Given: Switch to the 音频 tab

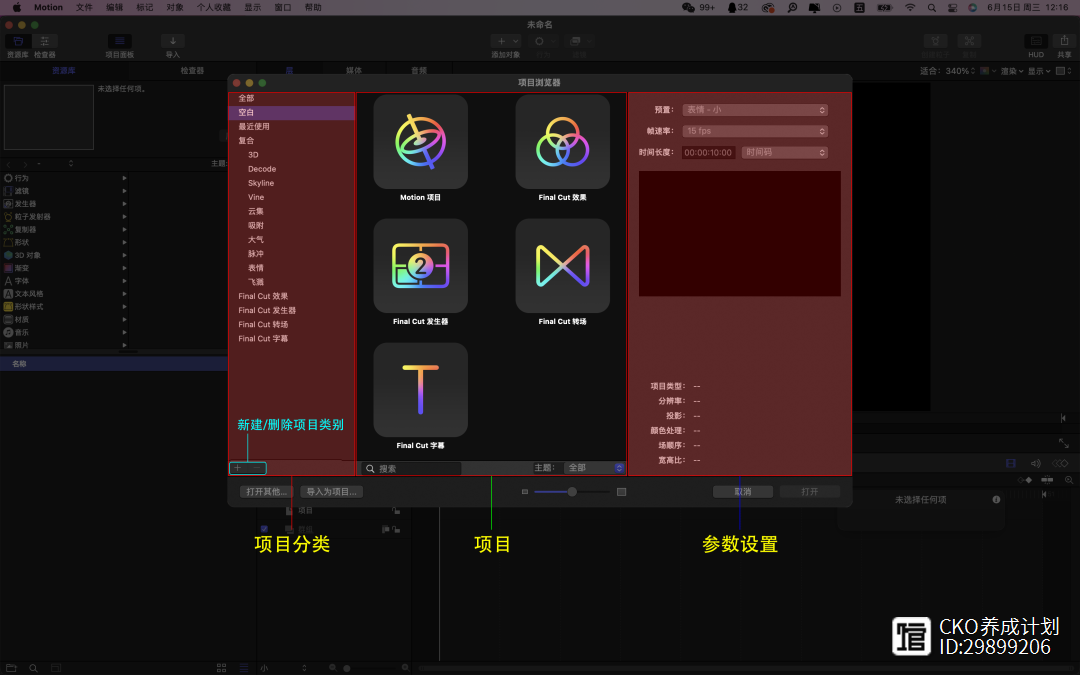Looking at the screenshot, I should pos(419,70).
